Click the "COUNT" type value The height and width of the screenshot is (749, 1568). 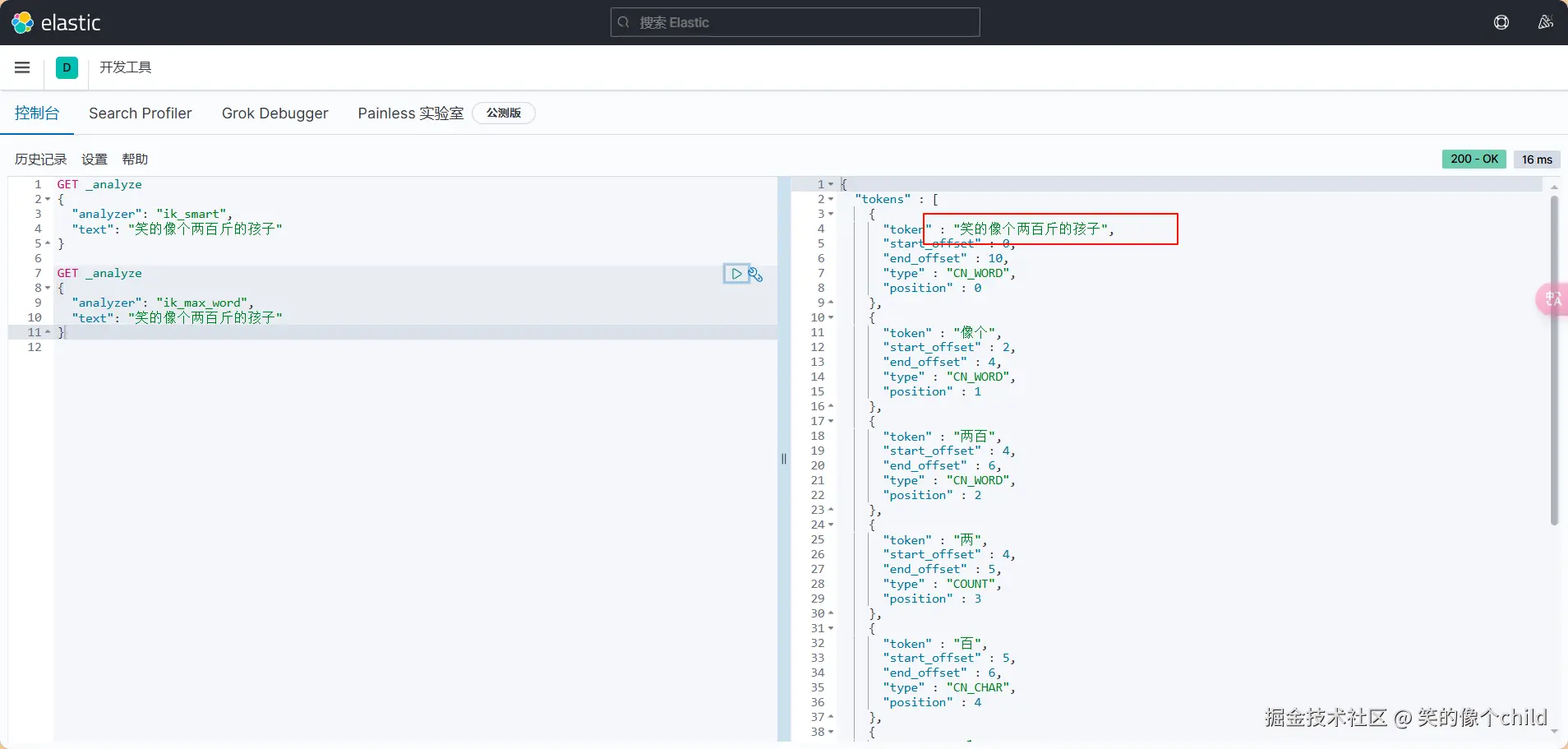pyautogui.click(x=971, y=585)
